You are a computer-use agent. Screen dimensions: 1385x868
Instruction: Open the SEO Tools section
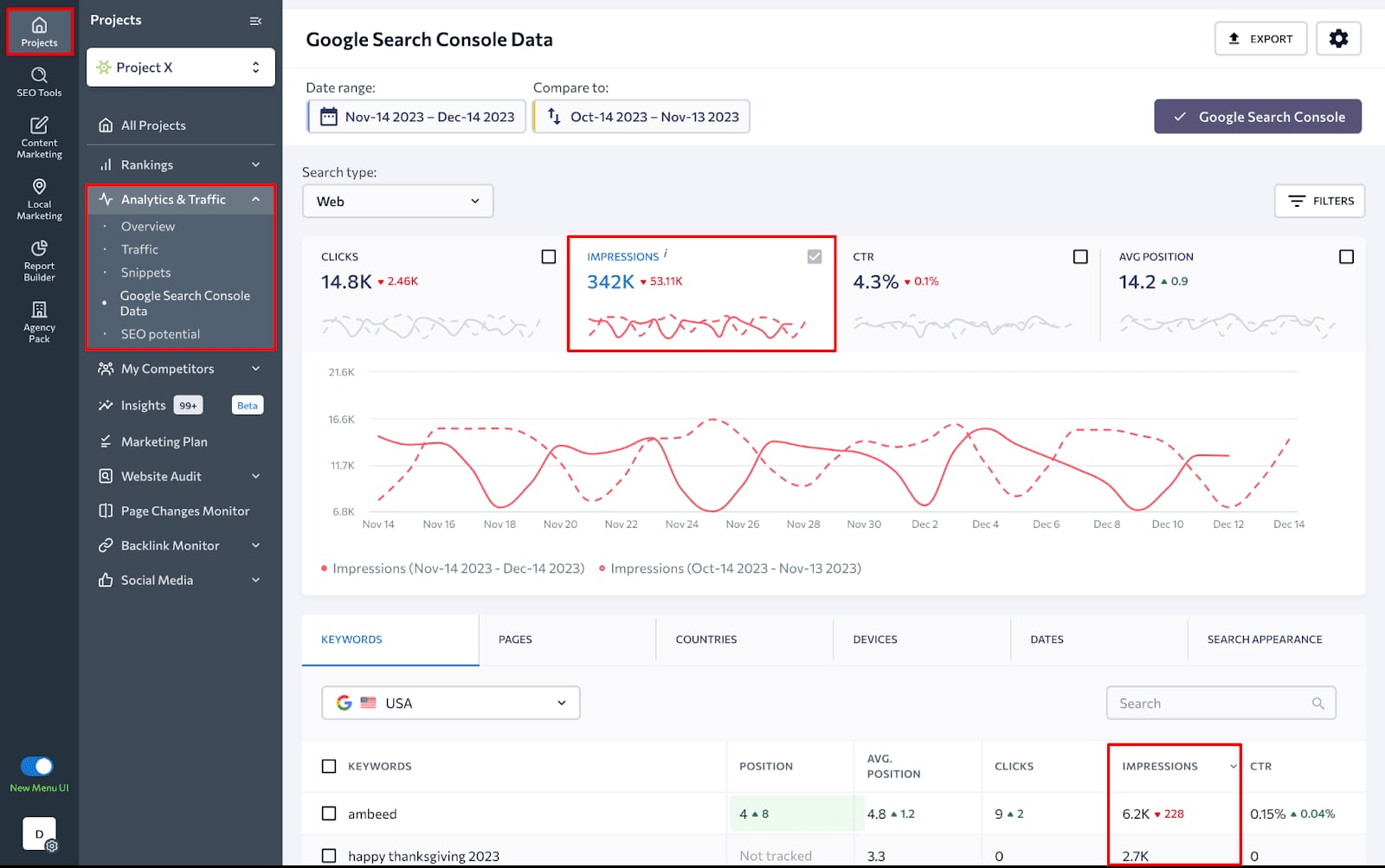click(x=38, y=82)
